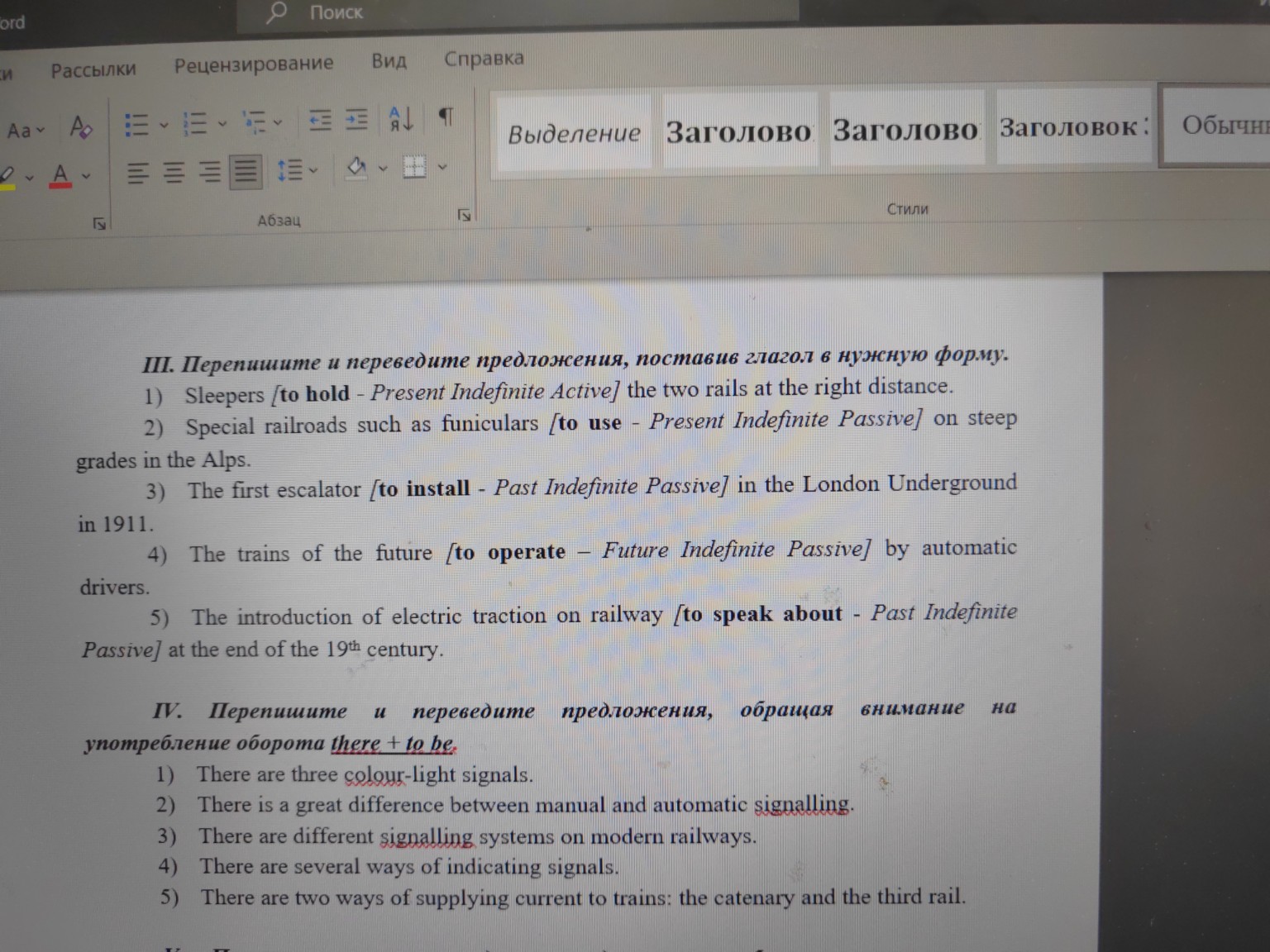Open the Вид ribbon tab
Viewport: 1270px width, 952px height.
(x=389, y=60)
